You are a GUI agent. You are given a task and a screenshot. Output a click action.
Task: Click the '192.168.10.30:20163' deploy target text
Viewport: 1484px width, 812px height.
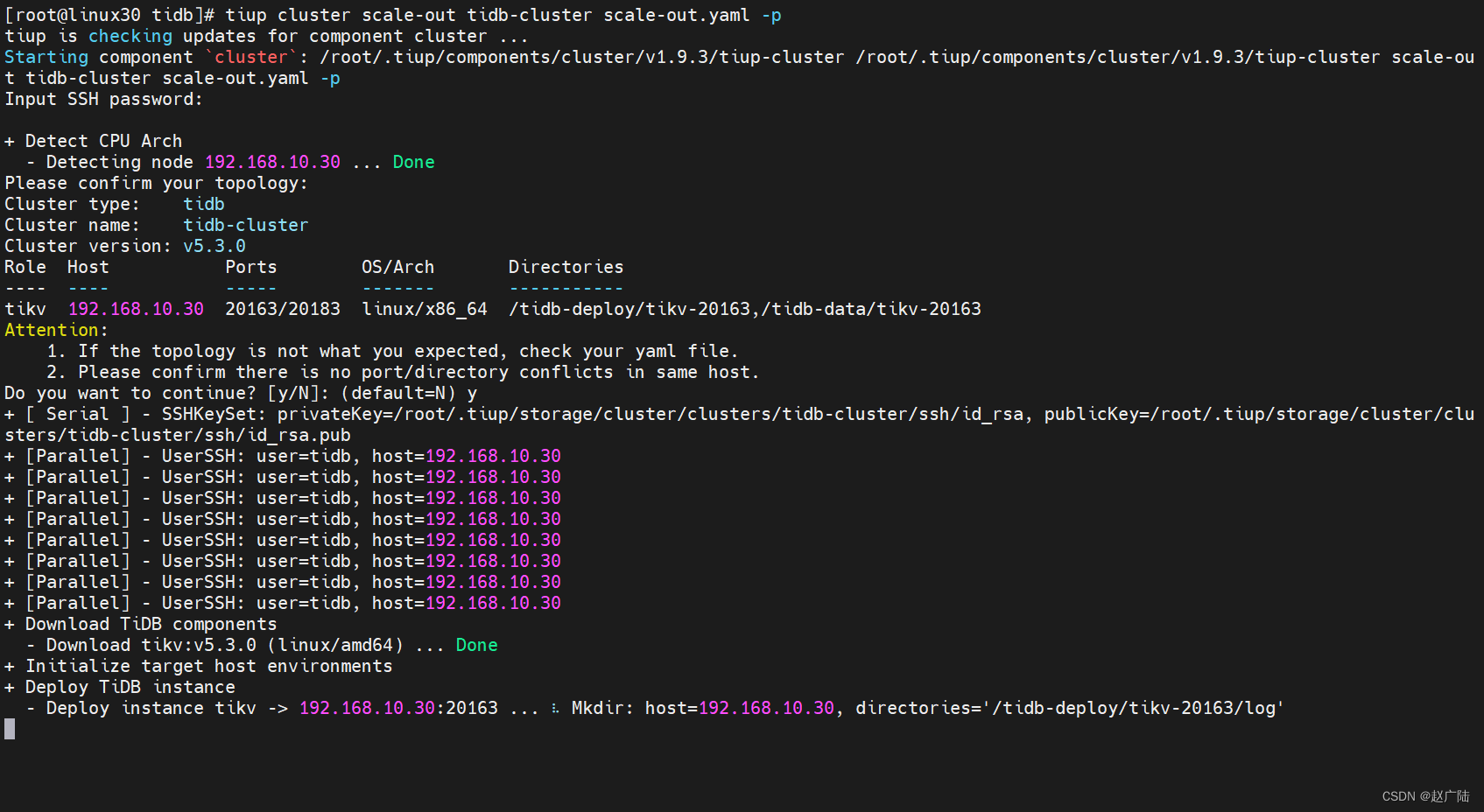[398, 708]
